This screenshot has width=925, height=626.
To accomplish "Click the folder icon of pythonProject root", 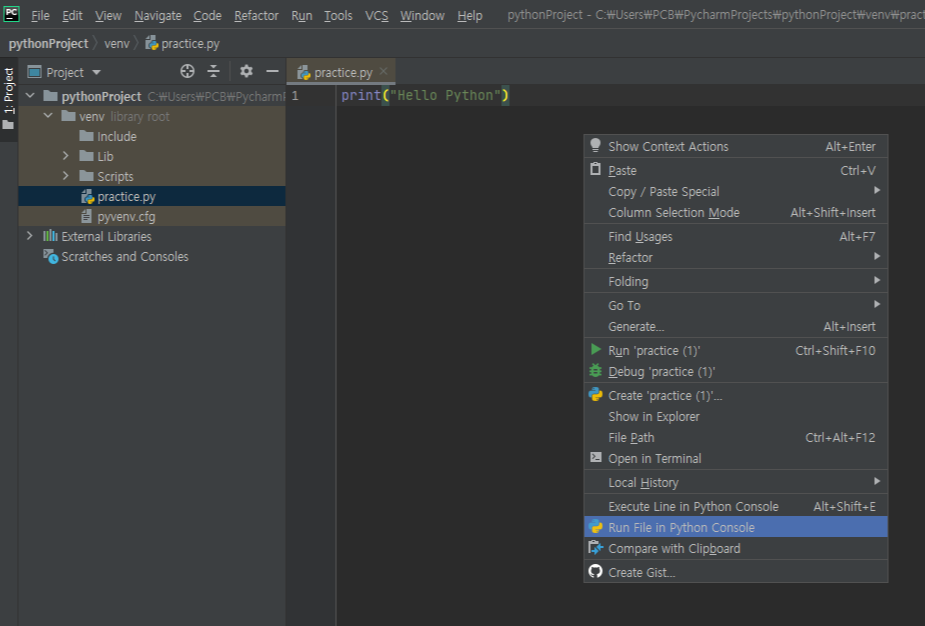I will 51,96.
